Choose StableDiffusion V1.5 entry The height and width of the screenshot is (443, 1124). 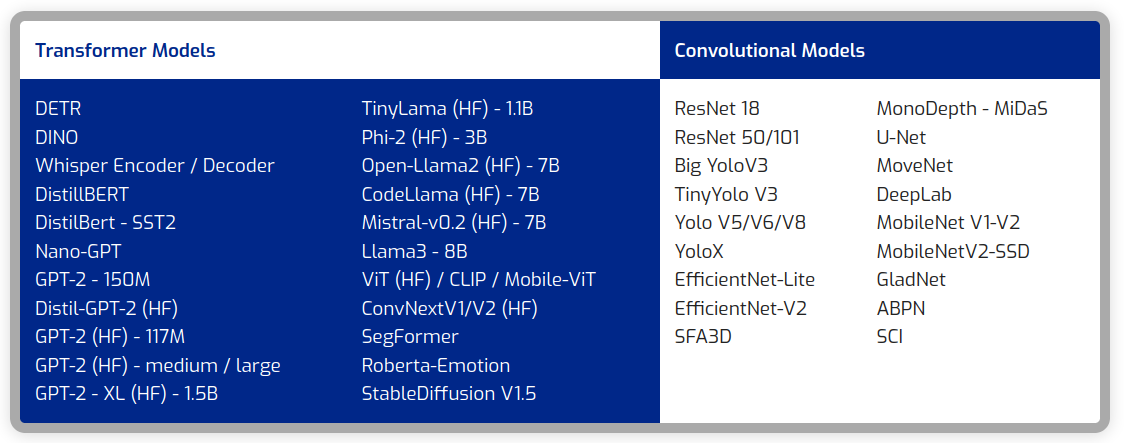(449, 394)
